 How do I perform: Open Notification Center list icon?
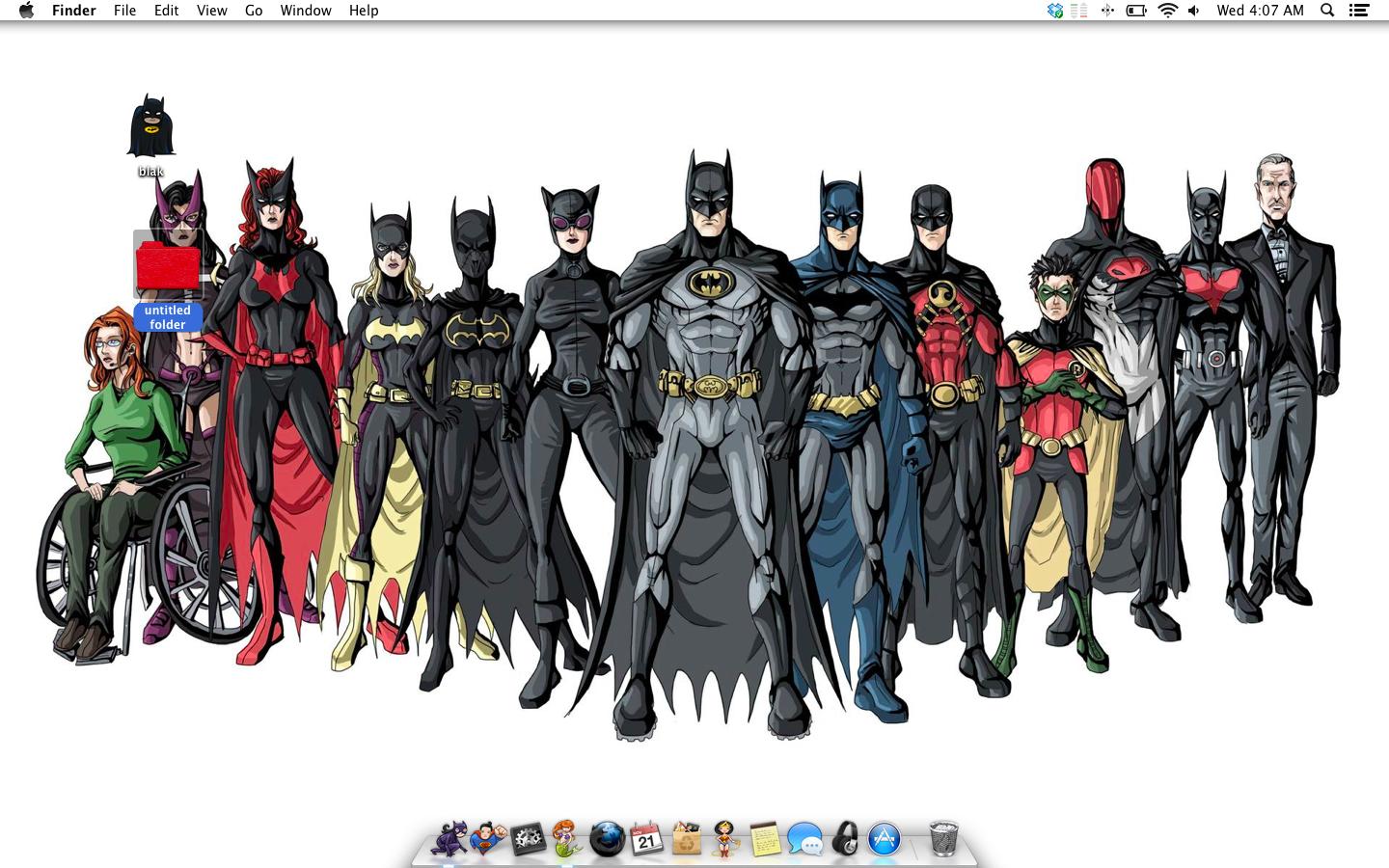tap(1359, 11)
